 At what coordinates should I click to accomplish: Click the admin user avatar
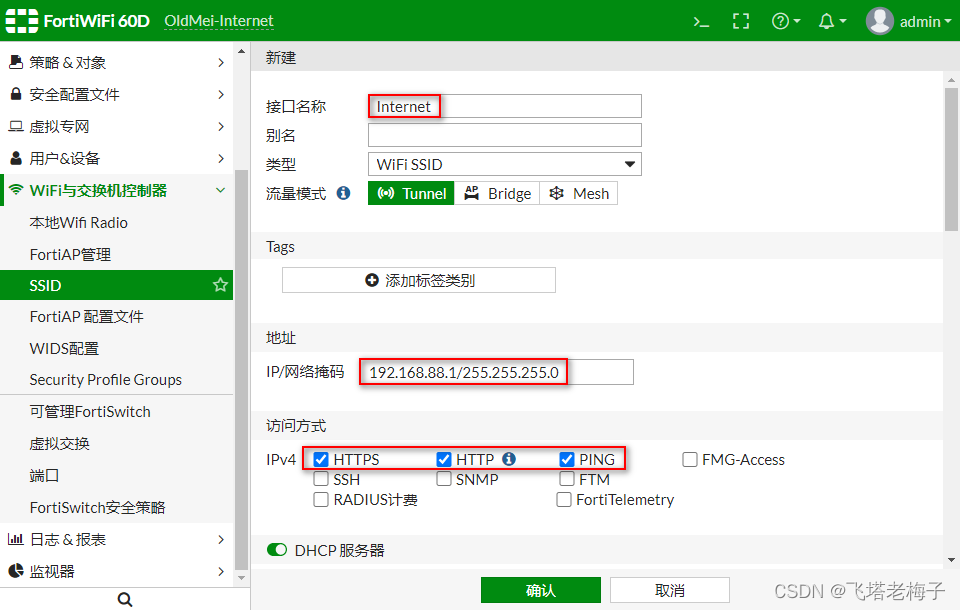(879, 21)
